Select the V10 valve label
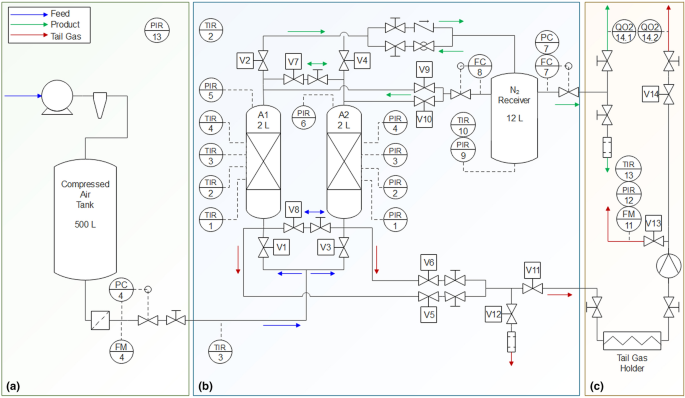This screenshot has width=685, height=398. [x=424, y=119]
